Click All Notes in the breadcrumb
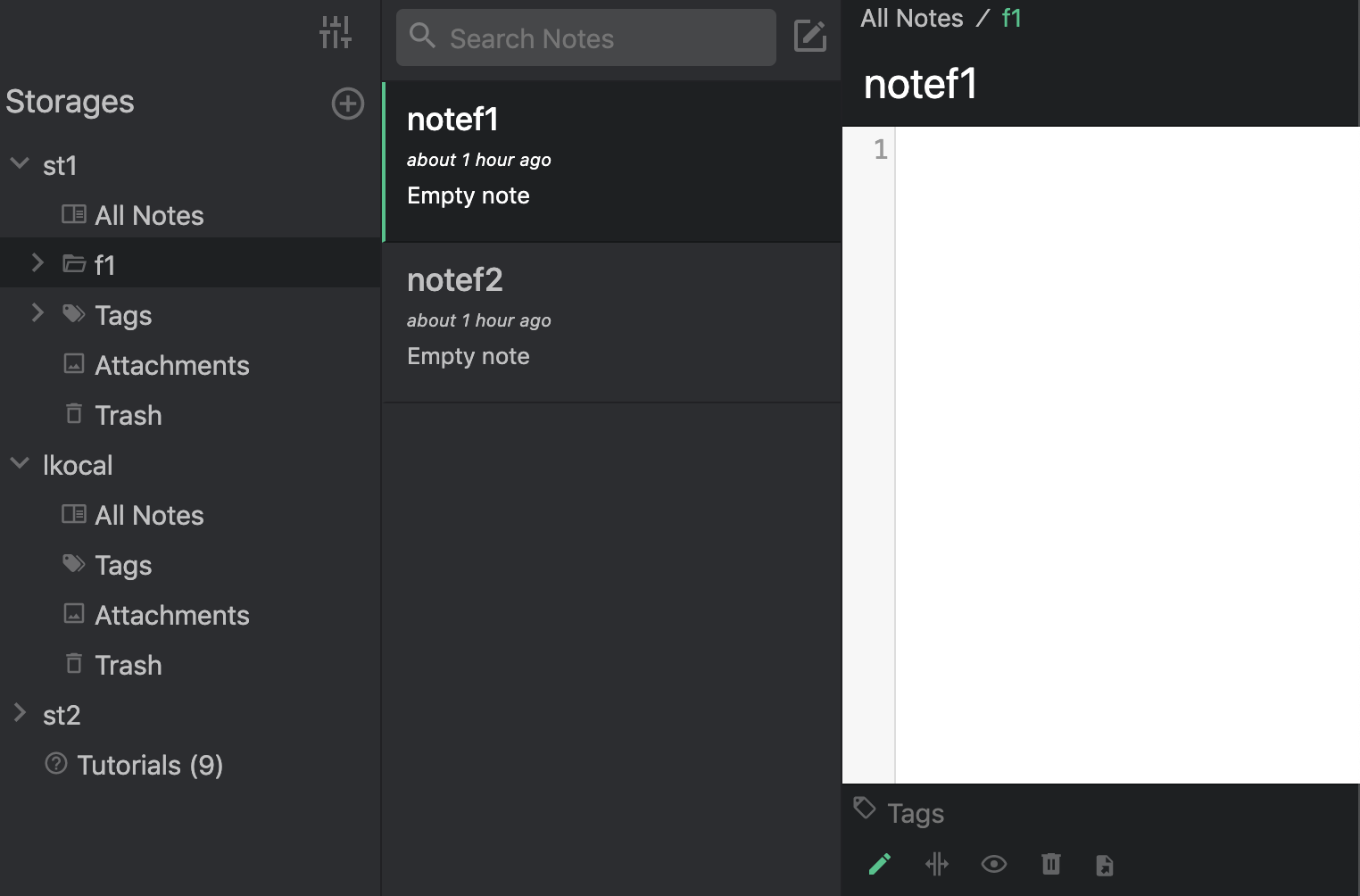The image size is (1360, 896). click(911, 17)
